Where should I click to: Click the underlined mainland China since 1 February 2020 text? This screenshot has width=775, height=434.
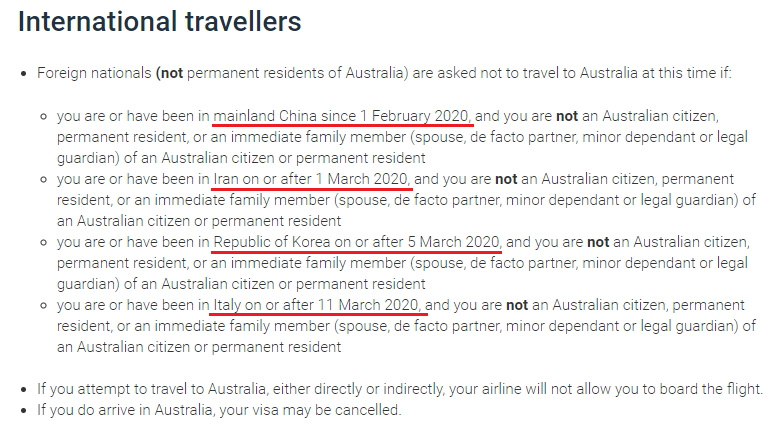pos(342,116)
